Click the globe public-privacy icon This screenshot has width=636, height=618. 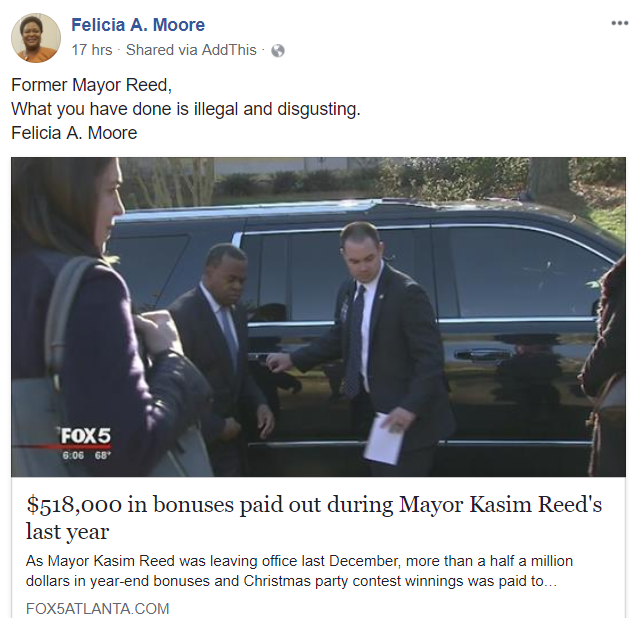278,51
